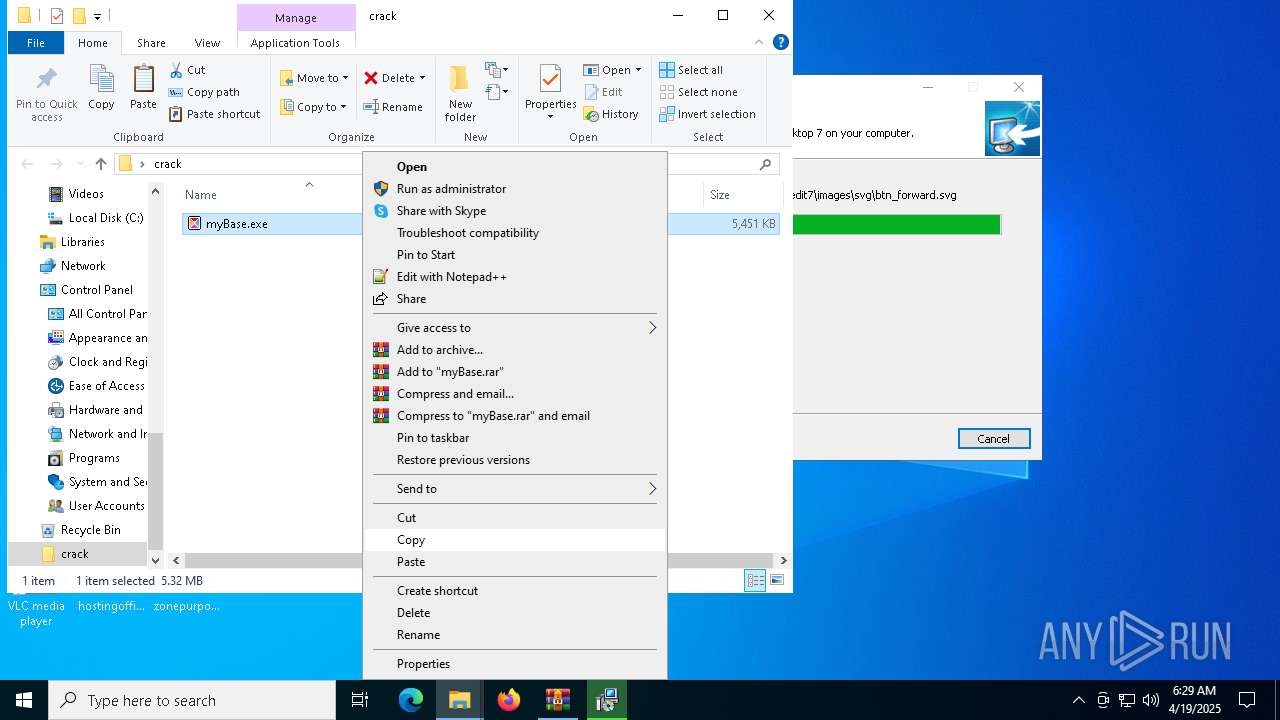Click the search box magnifier icon
Image resolution: width=1280 pixels, height=720 pixels.
coord(766,164)
